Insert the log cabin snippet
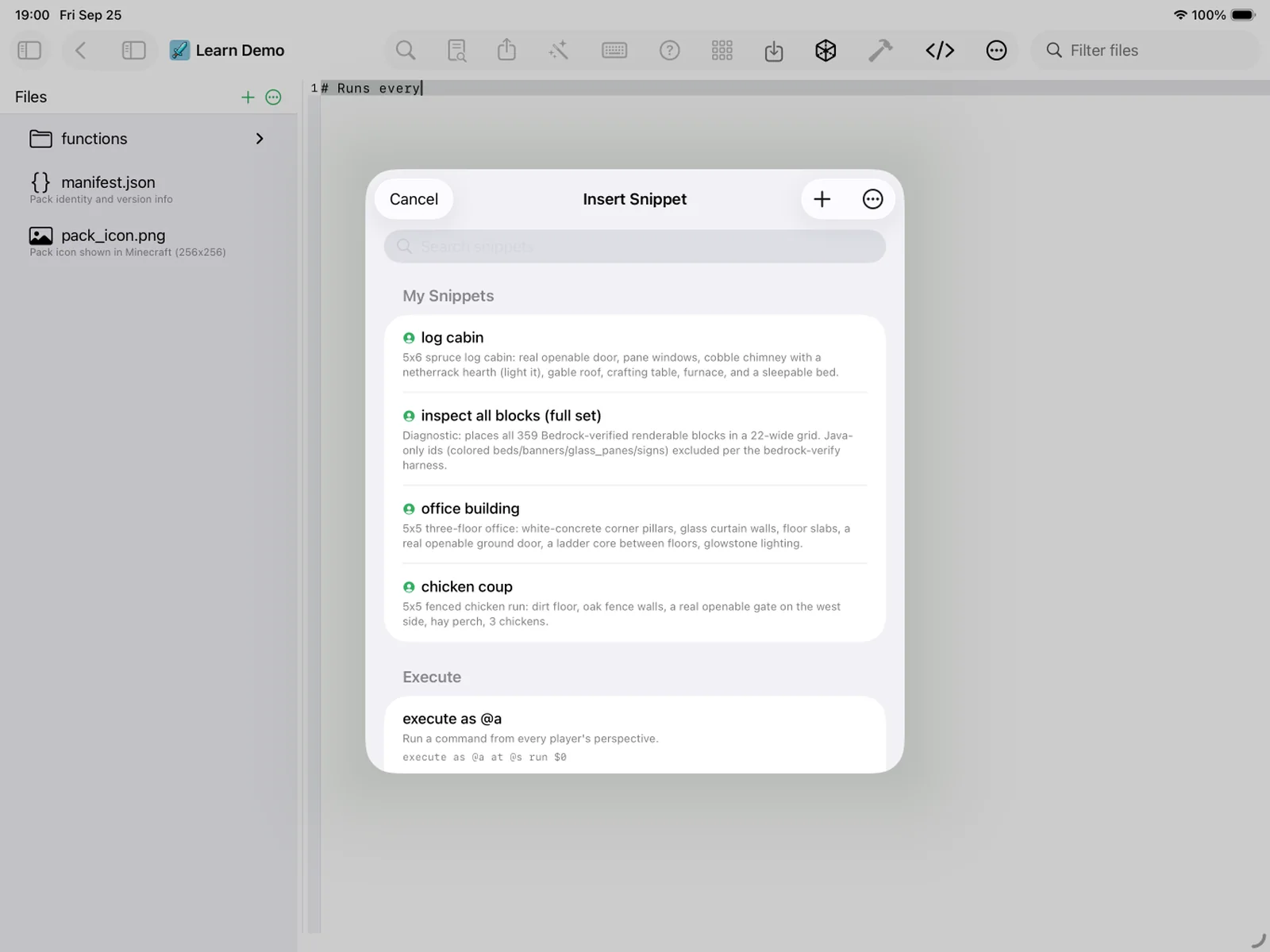 634,354
